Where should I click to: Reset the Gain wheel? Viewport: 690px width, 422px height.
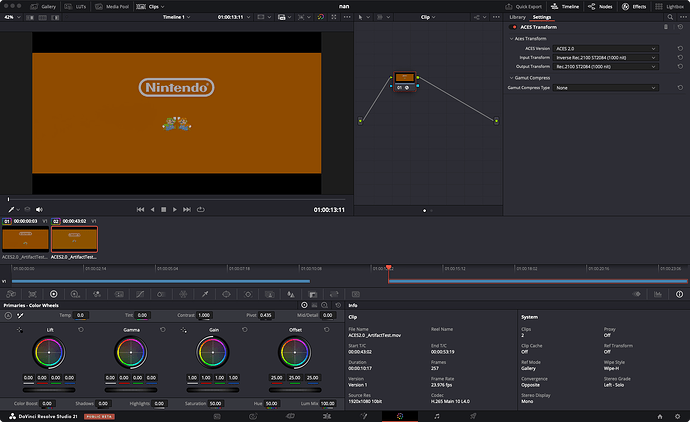(x=245, y=330)
